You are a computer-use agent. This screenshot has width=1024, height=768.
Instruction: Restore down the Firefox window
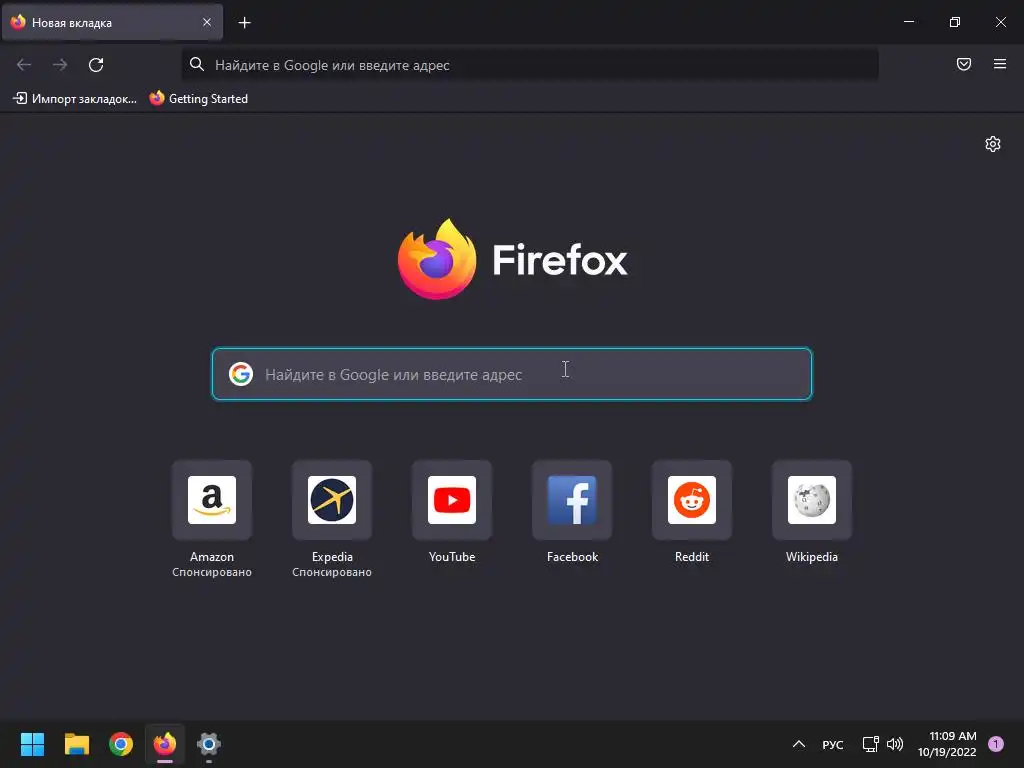(x=955, y=22)
